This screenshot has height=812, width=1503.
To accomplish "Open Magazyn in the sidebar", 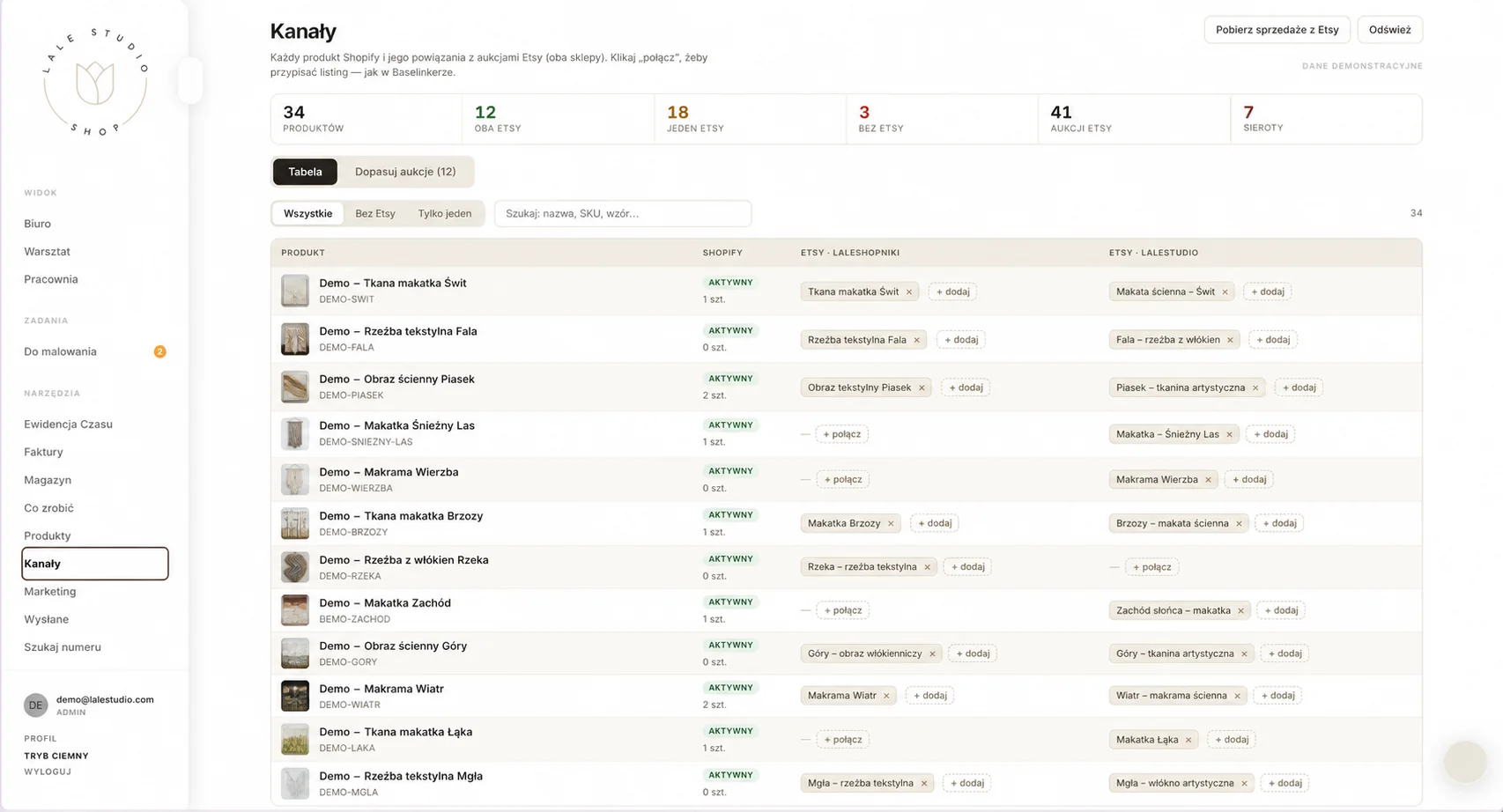I will (48, 480).
